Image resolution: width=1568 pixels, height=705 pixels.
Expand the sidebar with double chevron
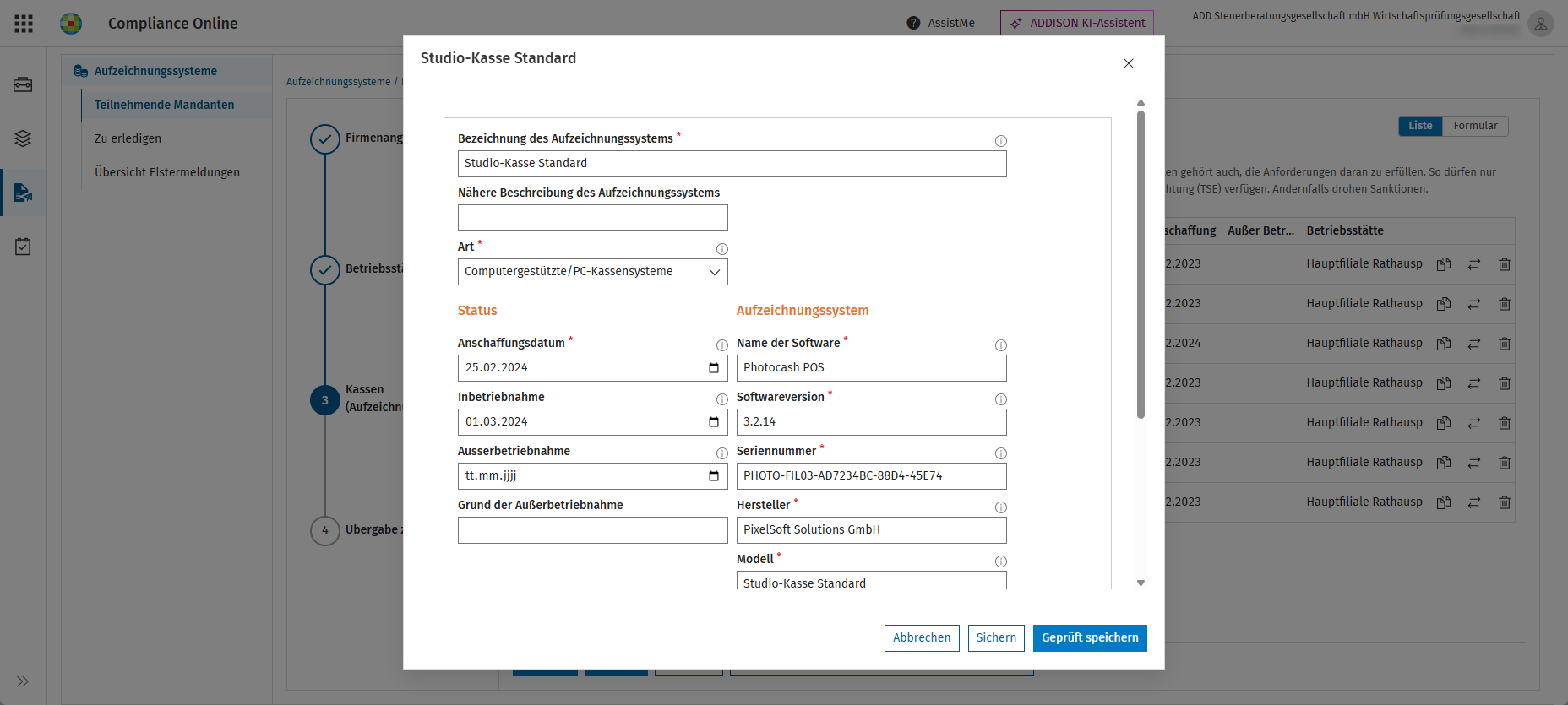[x=23, y=681]
